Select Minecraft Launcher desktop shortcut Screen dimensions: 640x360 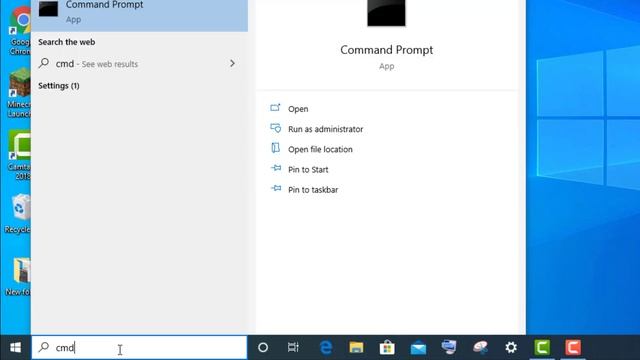[19, 94]
